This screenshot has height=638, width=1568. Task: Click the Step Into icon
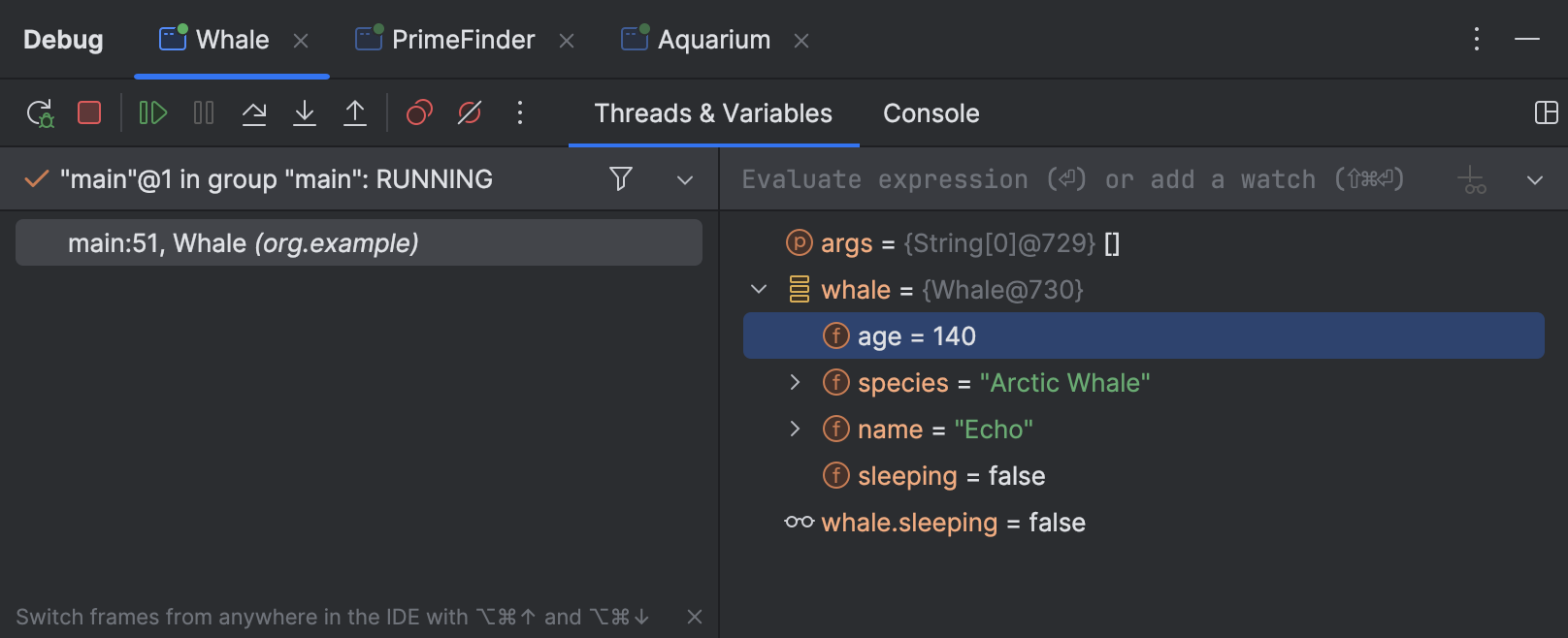pos(305,113)
